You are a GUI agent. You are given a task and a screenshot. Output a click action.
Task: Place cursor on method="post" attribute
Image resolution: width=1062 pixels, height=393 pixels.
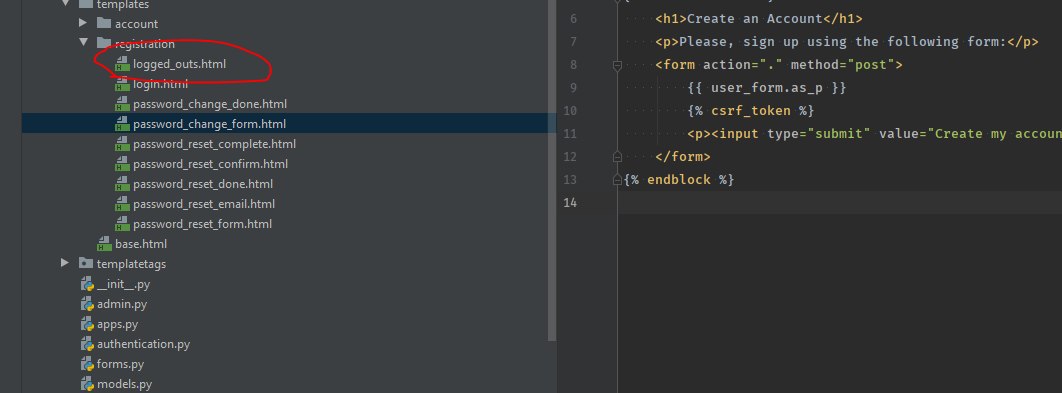[842, 65]
